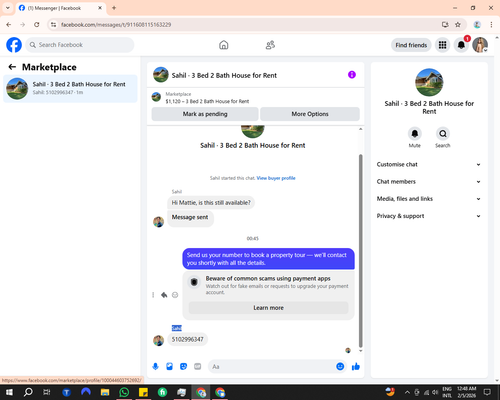
Task: Open Chrome tab search dropdown arrow
Action: tap(8, 8)
